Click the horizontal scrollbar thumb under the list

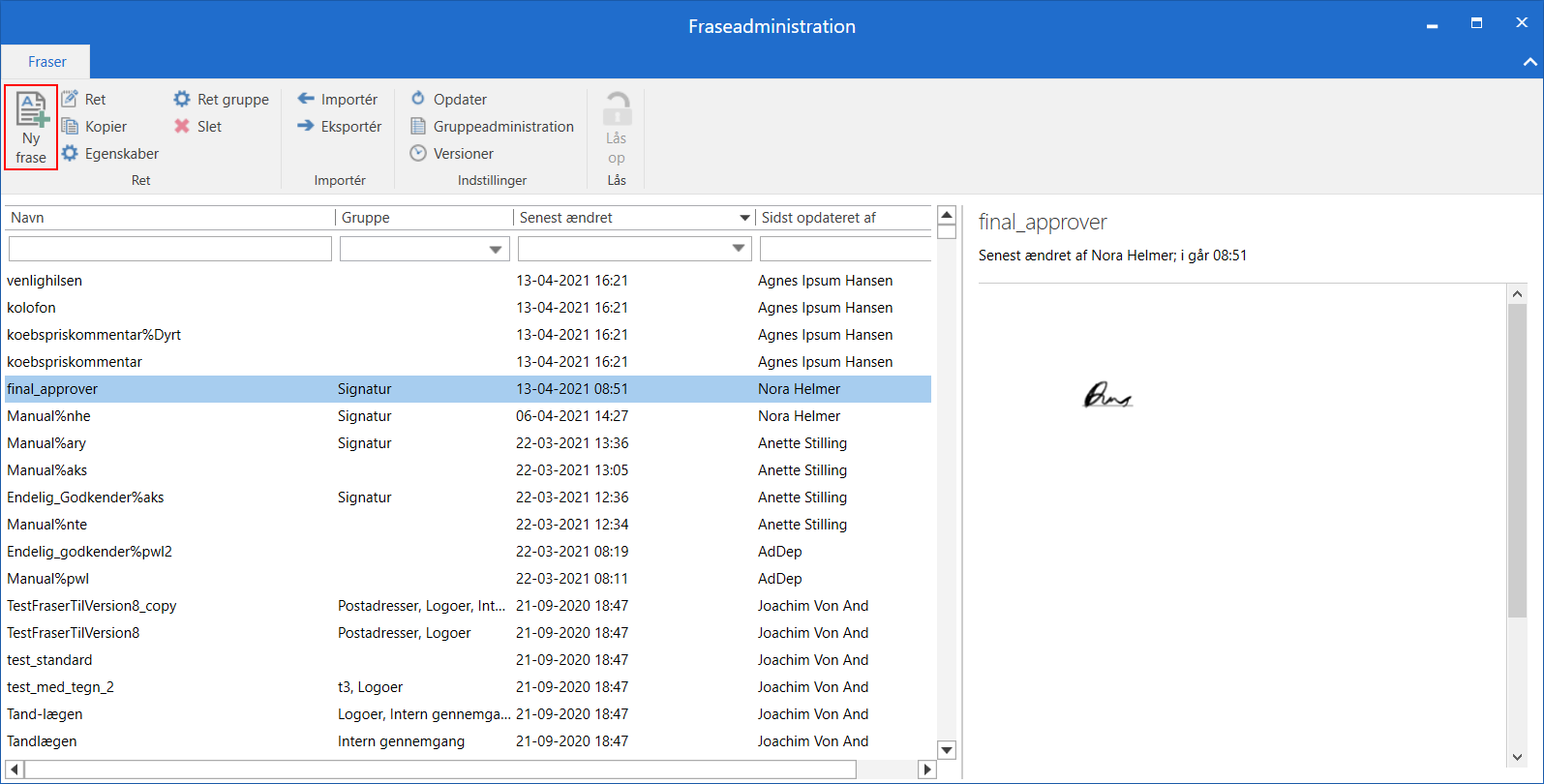tap(440, 769)
